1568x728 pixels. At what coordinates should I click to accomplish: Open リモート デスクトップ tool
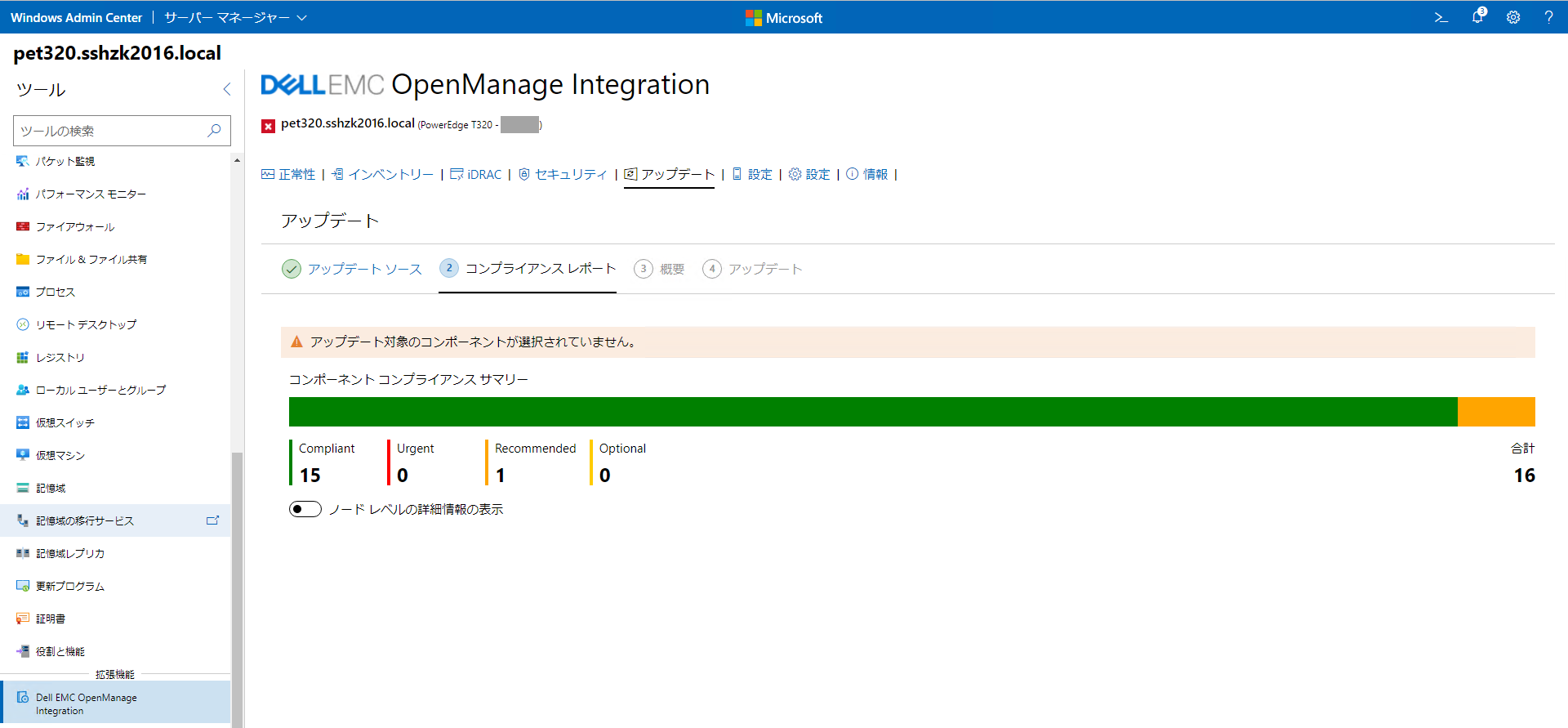115,324
